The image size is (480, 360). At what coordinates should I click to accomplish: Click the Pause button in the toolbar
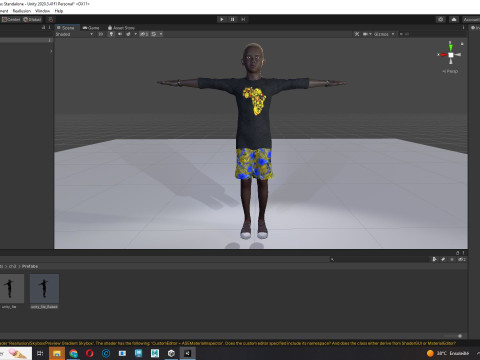(232, 19)
